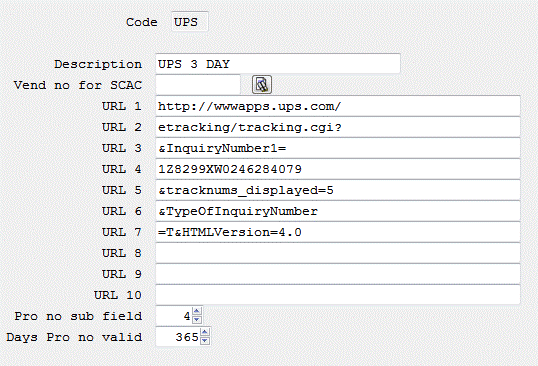Image resolution: width=538 pixels, height=366 pixels.
Task: Click the URL 4 label
Action: click(x=121, y=169)
